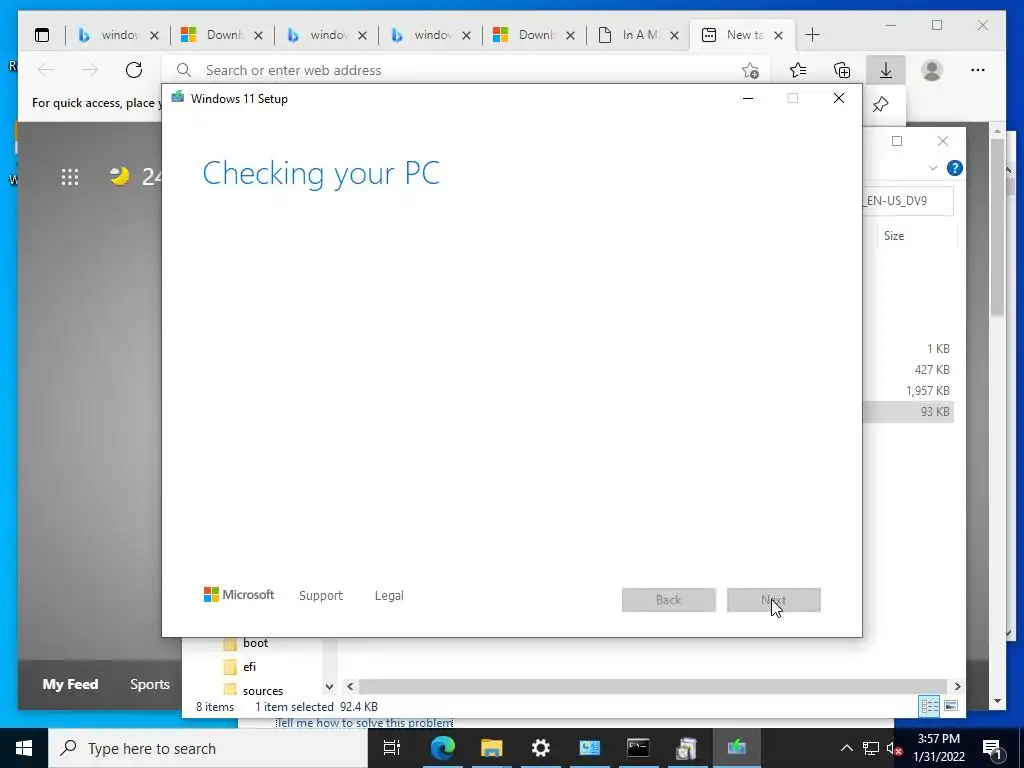The height and width of the screenshot is (768, 1024).
Task: Show hidden system tray icons chevron
Action: (846, 748)
